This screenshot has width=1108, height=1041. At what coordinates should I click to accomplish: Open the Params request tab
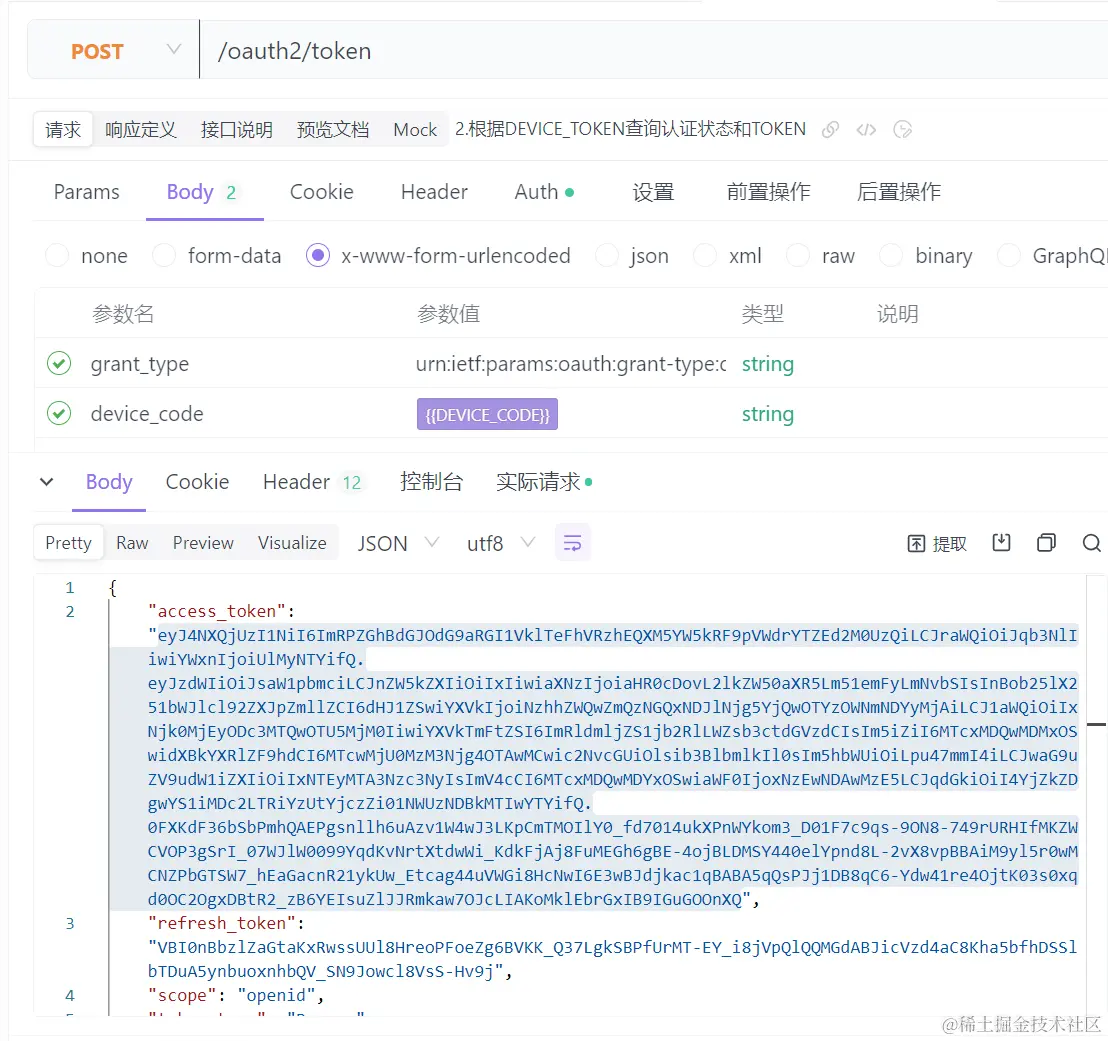tap(87, 192)
